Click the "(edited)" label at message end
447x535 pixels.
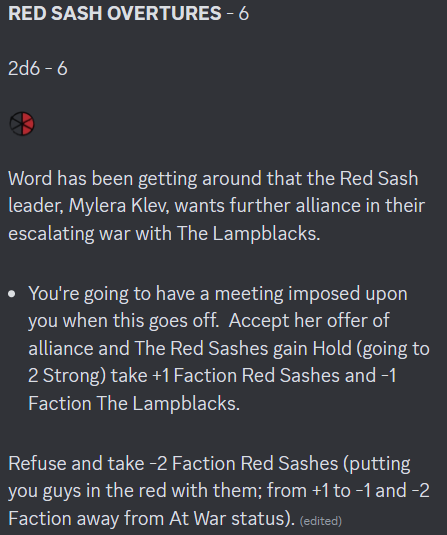click(x=320, y=521)
